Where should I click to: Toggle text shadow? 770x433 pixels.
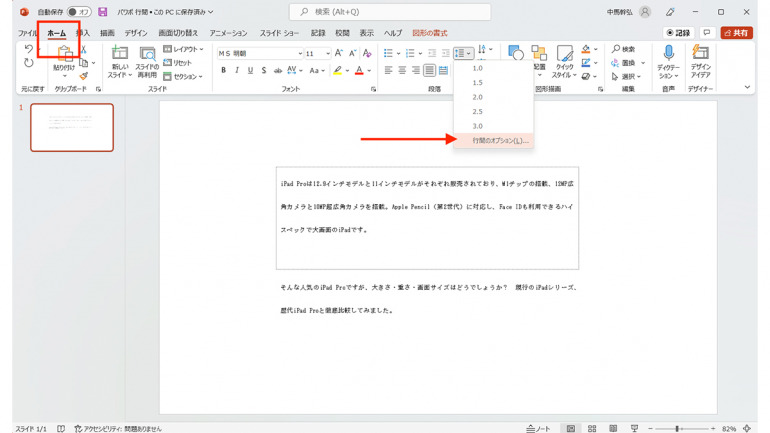(264, 70)
